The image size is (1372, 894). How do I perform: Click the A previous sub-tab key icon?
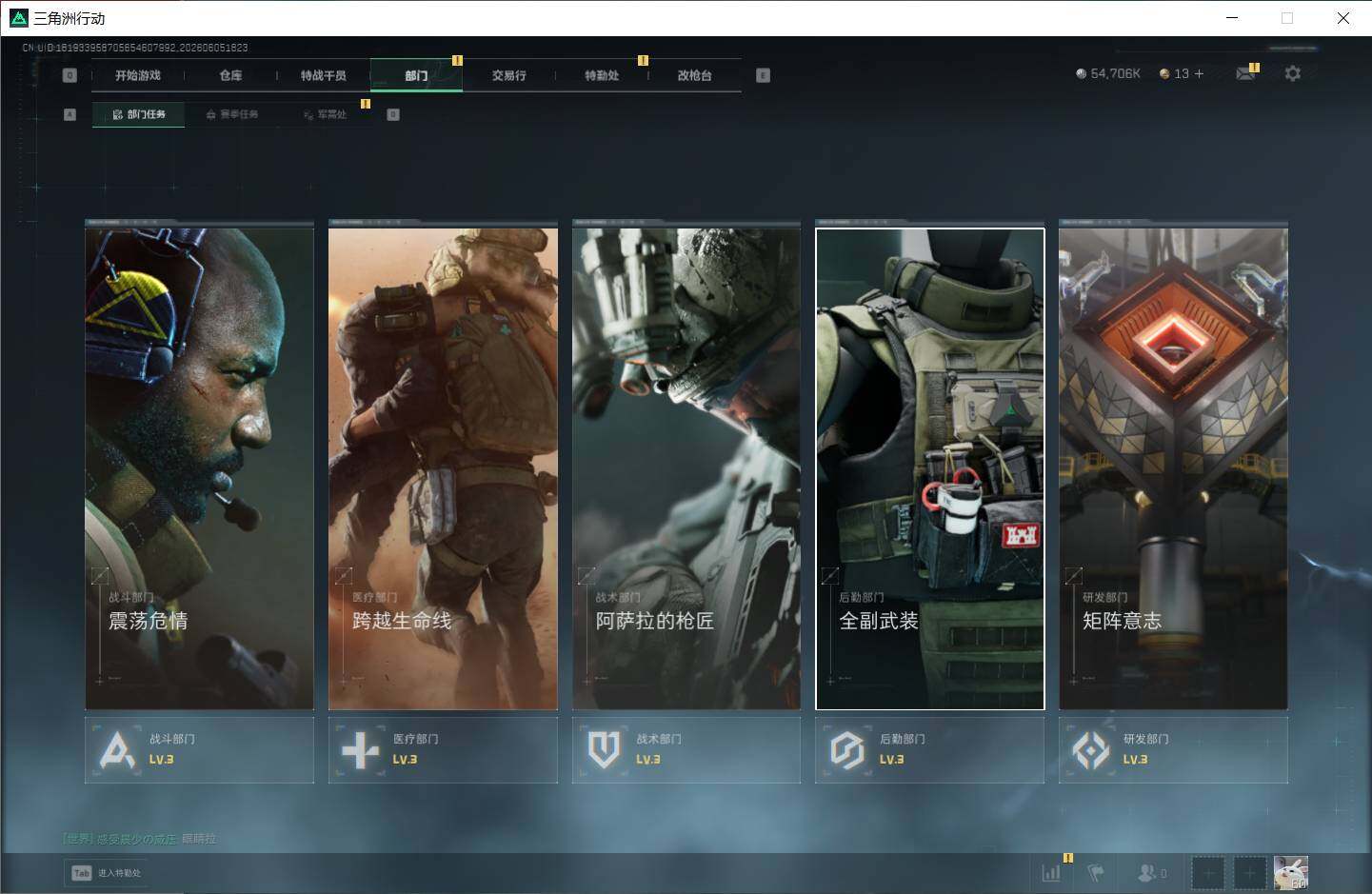[70, 114]
